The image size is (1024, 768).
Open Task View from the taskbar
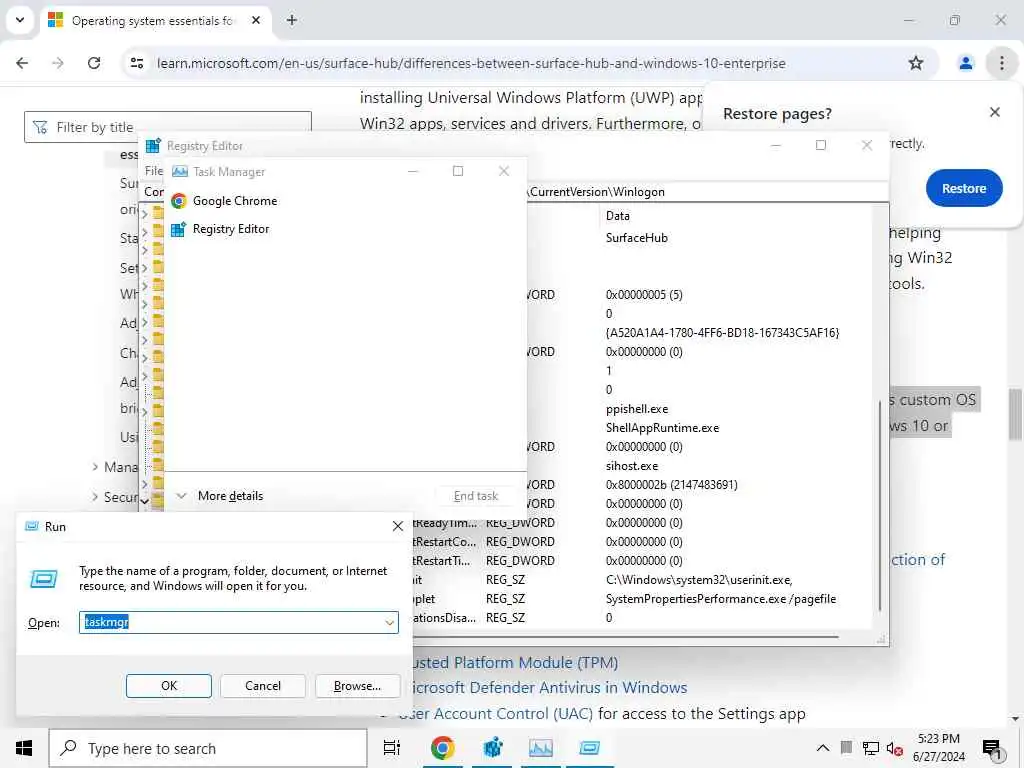tap(392, 748)
